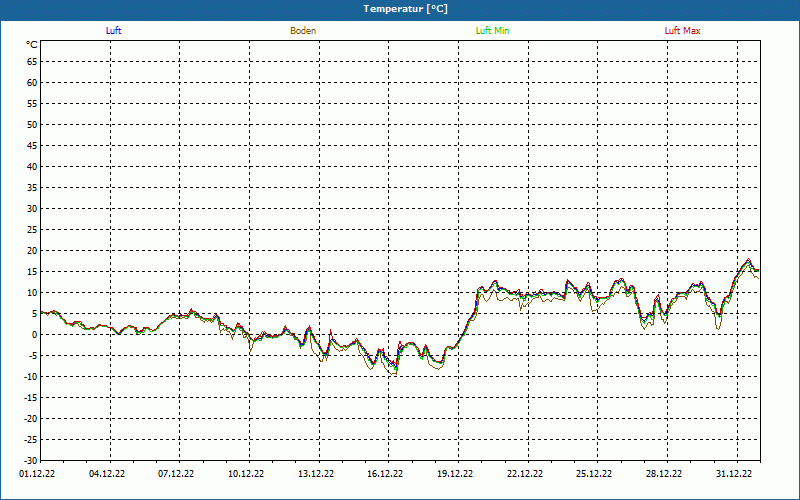Image resolution: width=800 pixels, height=500 pixels.
Task: Click the 04.12.22 date label
Action: pos(107,473)
